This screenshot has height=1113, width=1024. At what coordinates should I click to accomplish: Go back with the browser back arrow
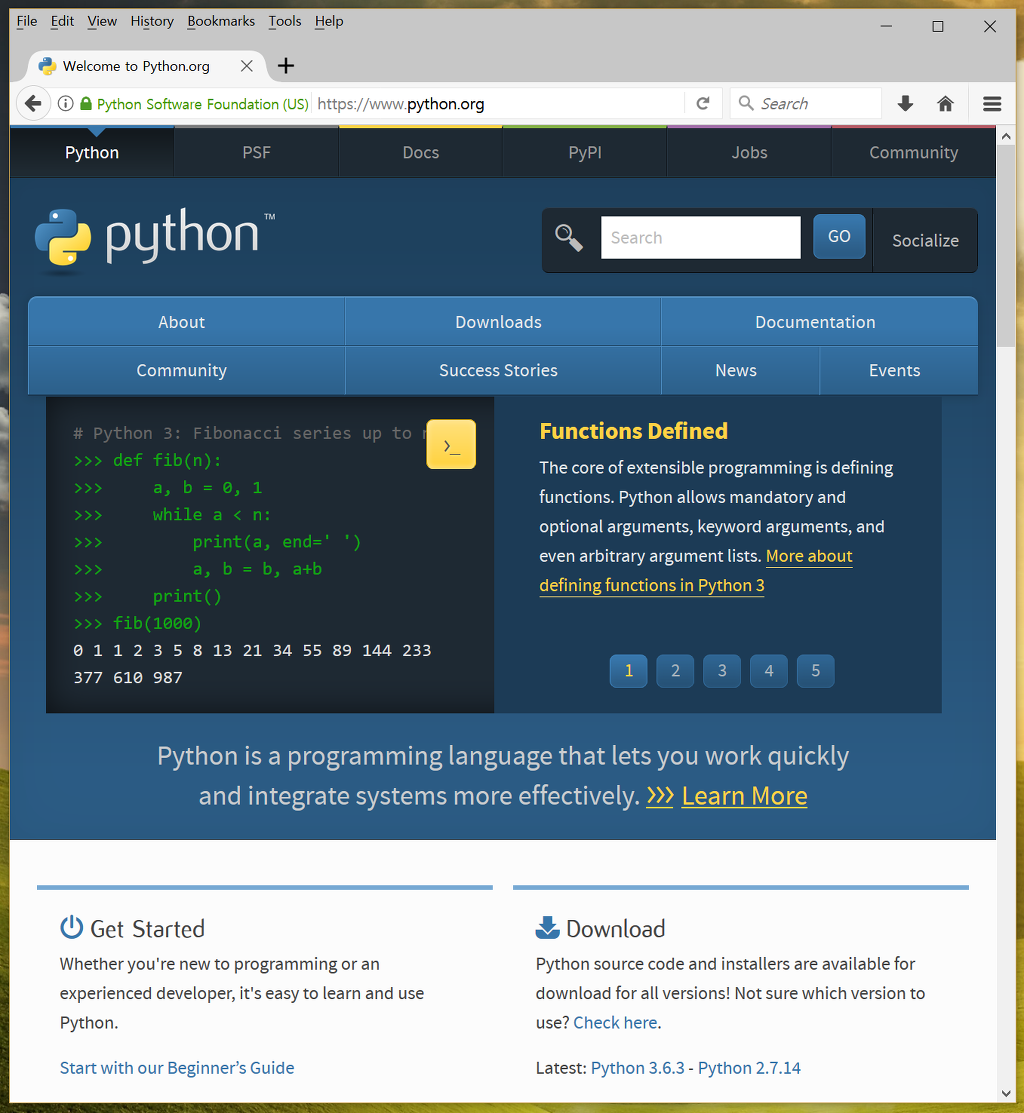[33, 104]
